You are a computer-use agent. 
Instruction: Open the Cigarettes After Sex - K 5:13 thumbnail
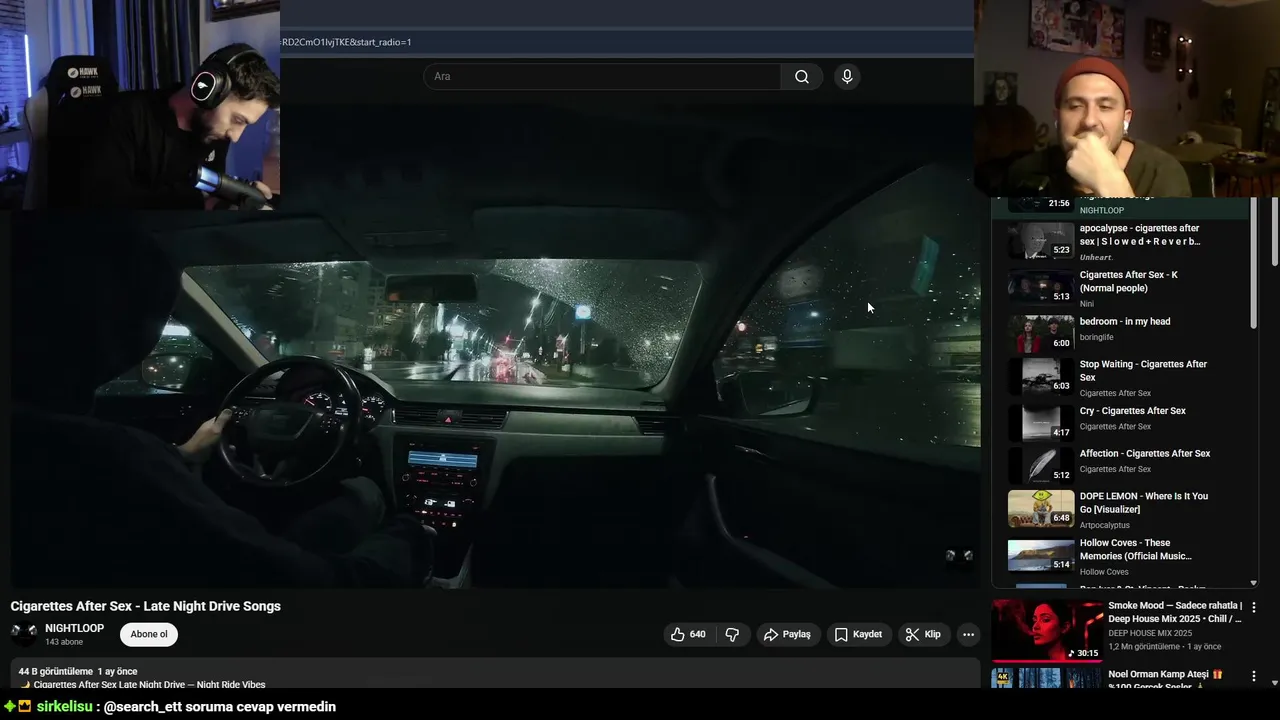pos(1041,287)
